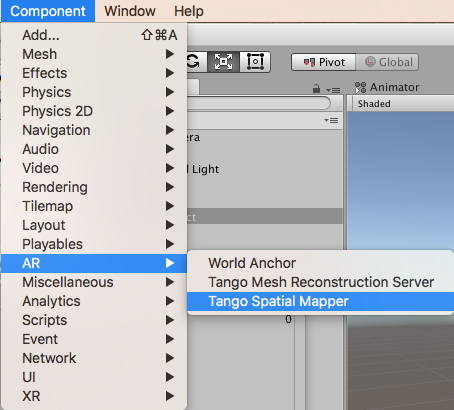Open the Mesh submenu
454x410 pixels.
(94, 54)
